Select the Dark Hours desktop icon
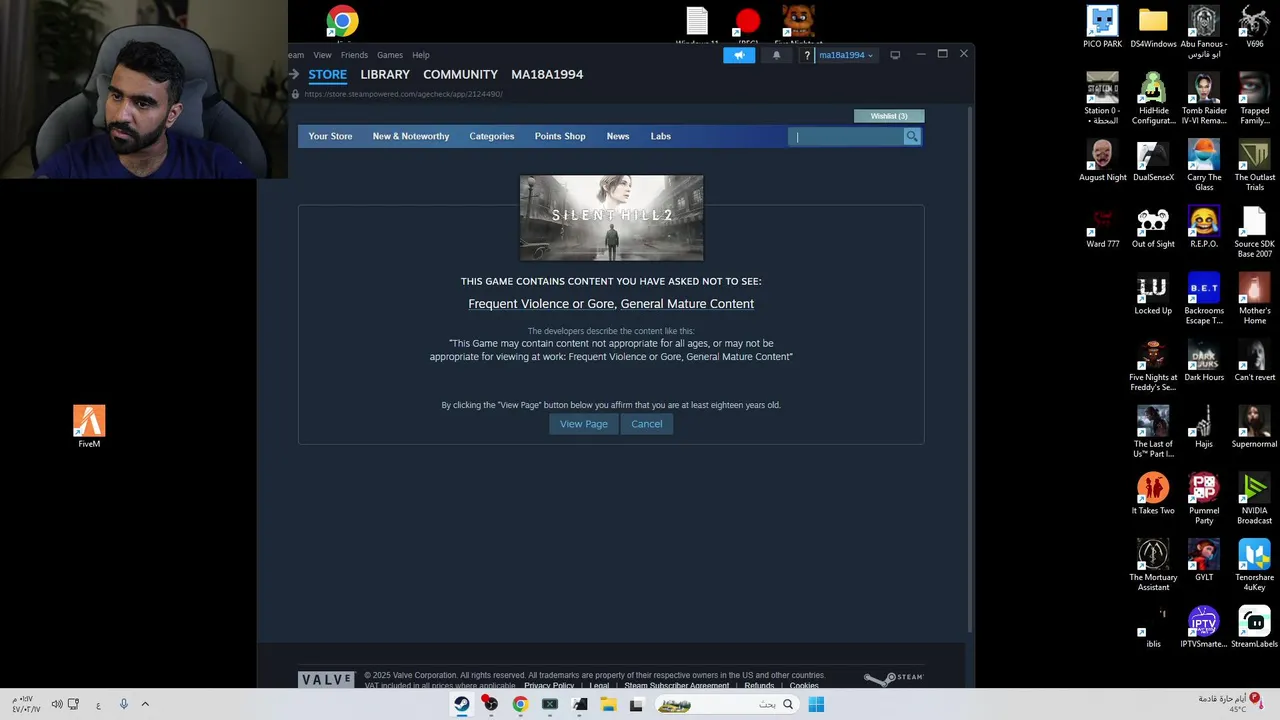Viewport: 1280px width, 720px height. tap(1204, 360)
